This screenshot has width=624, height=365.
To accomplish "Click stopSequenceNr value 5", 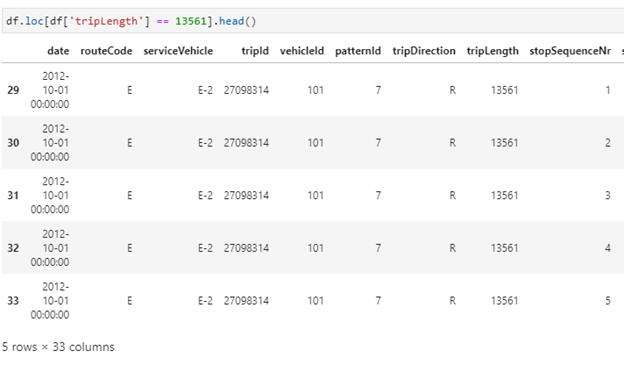I will click(x=608, y=301).
